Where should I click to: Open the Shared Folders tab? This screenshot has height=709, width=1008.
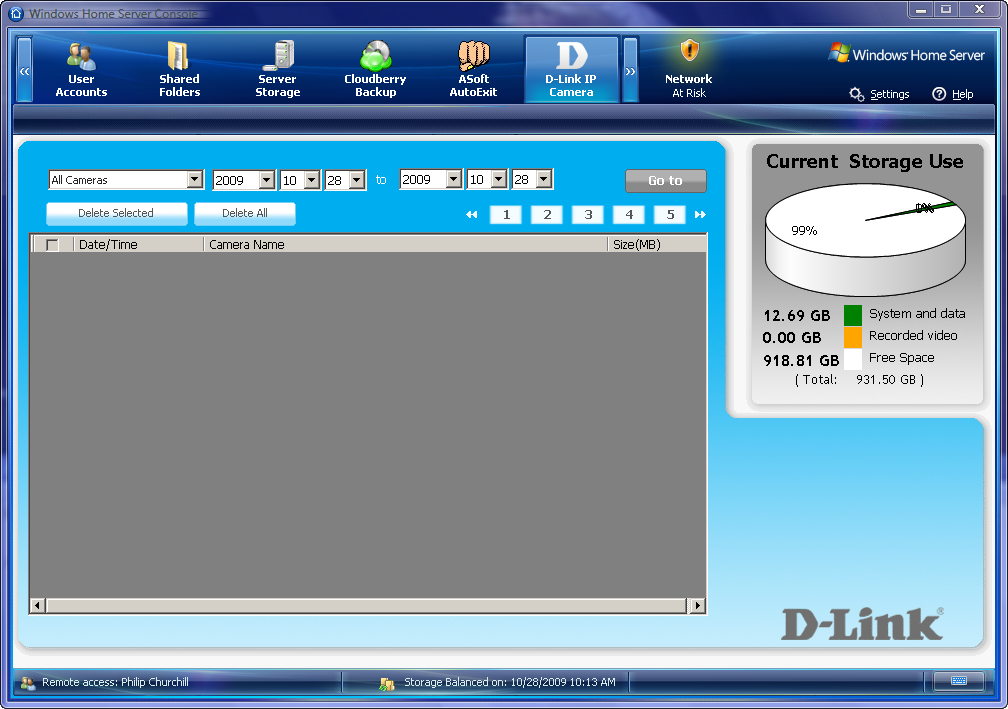coord(179,69)
